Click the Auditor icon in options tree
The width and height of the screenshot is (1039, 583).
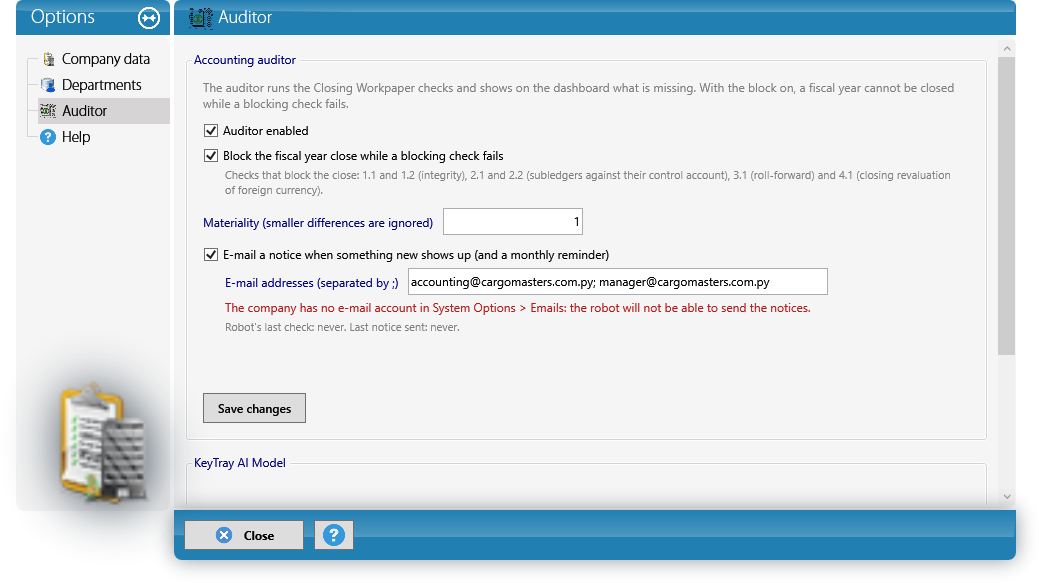point(48,111)
